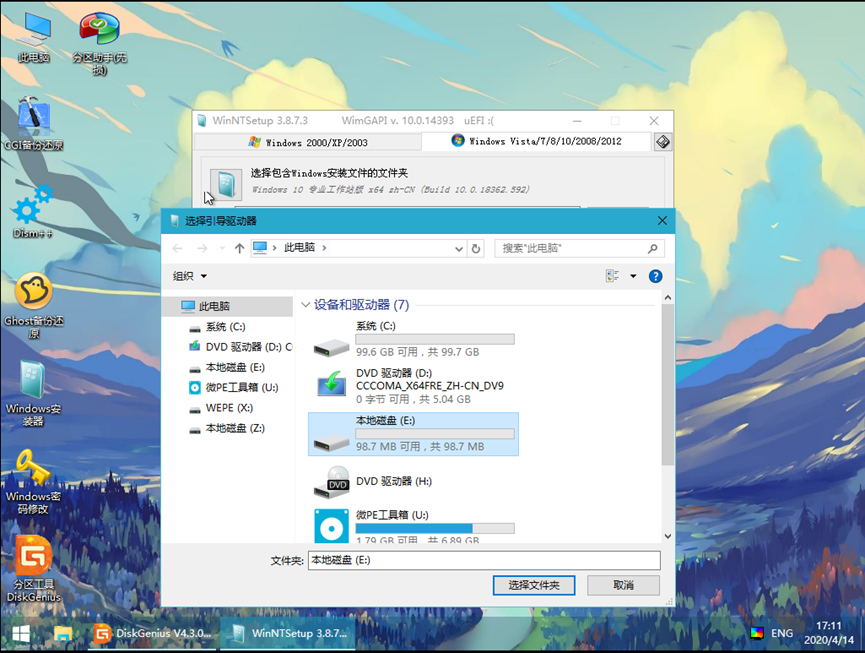865x653 pixels.
Task: Launch the Ghost备份还原 desktop icon
Action: 34,306
